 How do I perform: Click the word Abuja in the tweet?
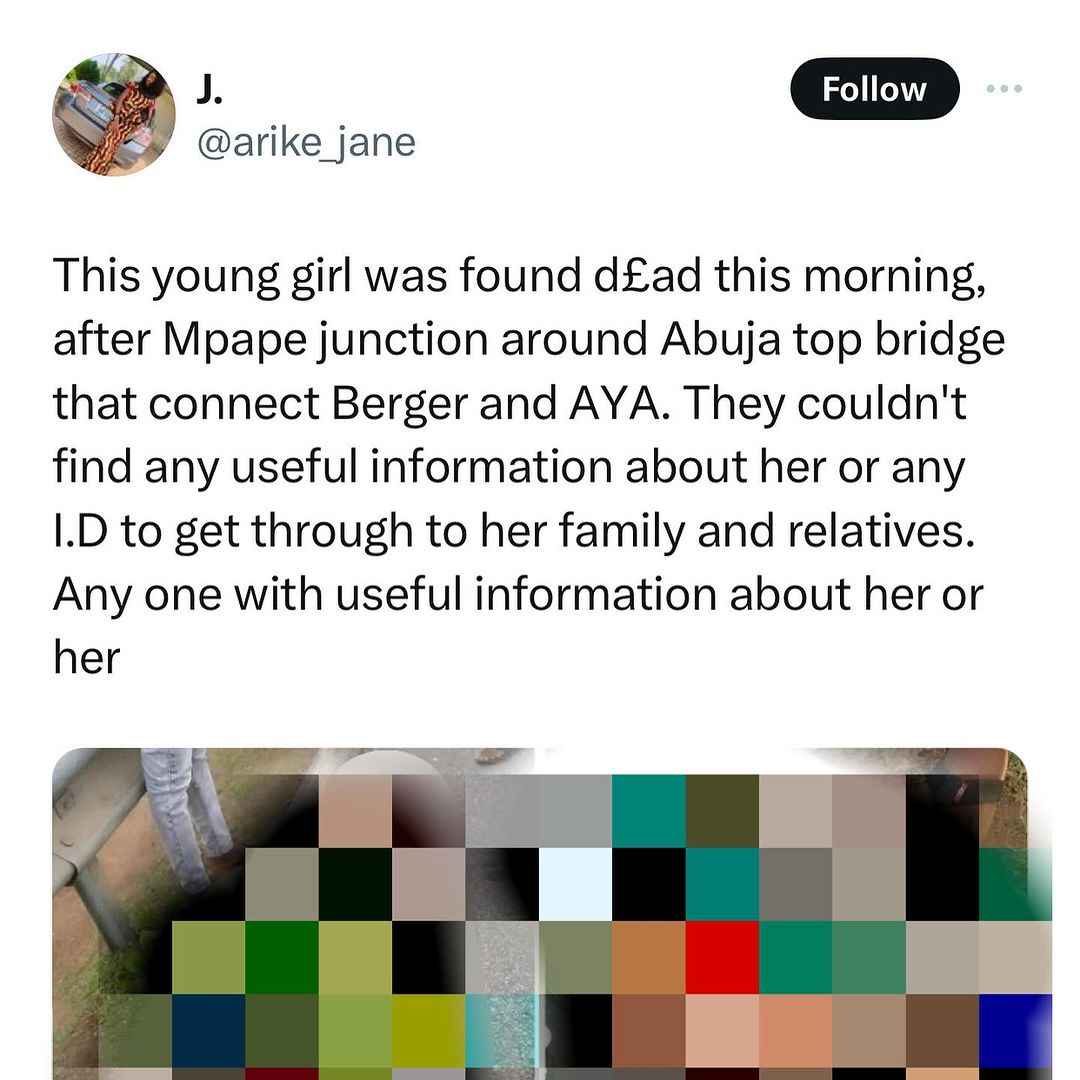720,340
